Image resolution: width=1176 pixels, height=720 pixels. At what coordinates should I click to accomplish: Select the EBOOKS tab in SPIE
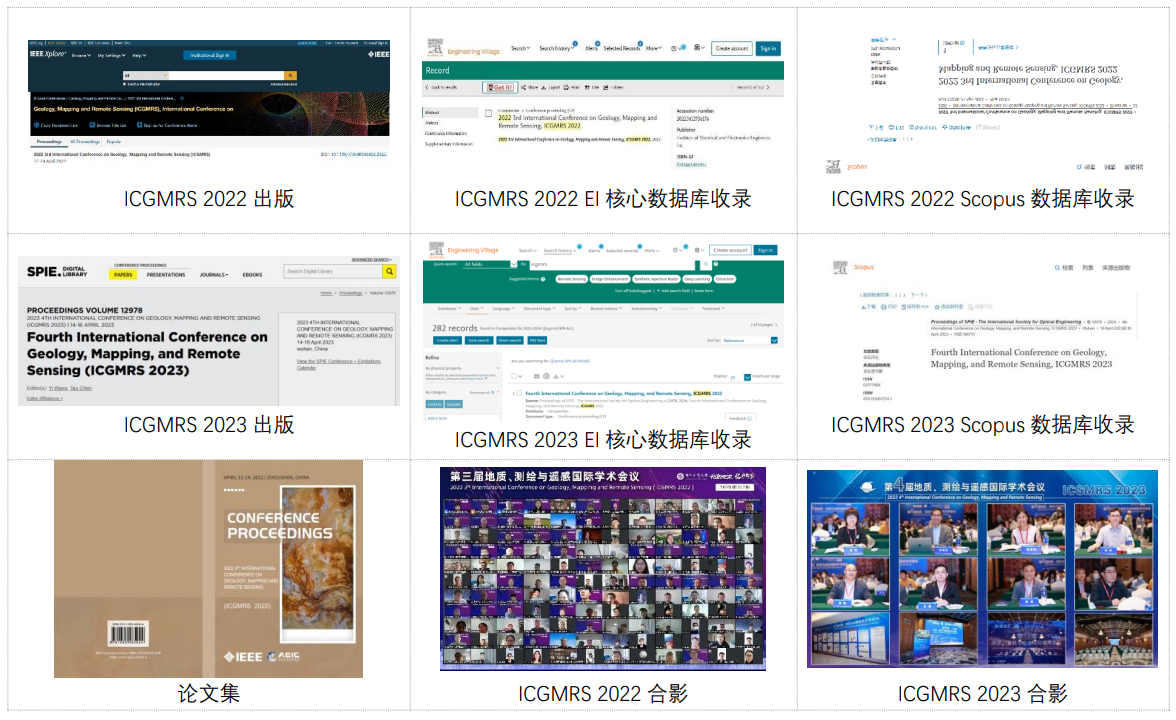(253, 274)
